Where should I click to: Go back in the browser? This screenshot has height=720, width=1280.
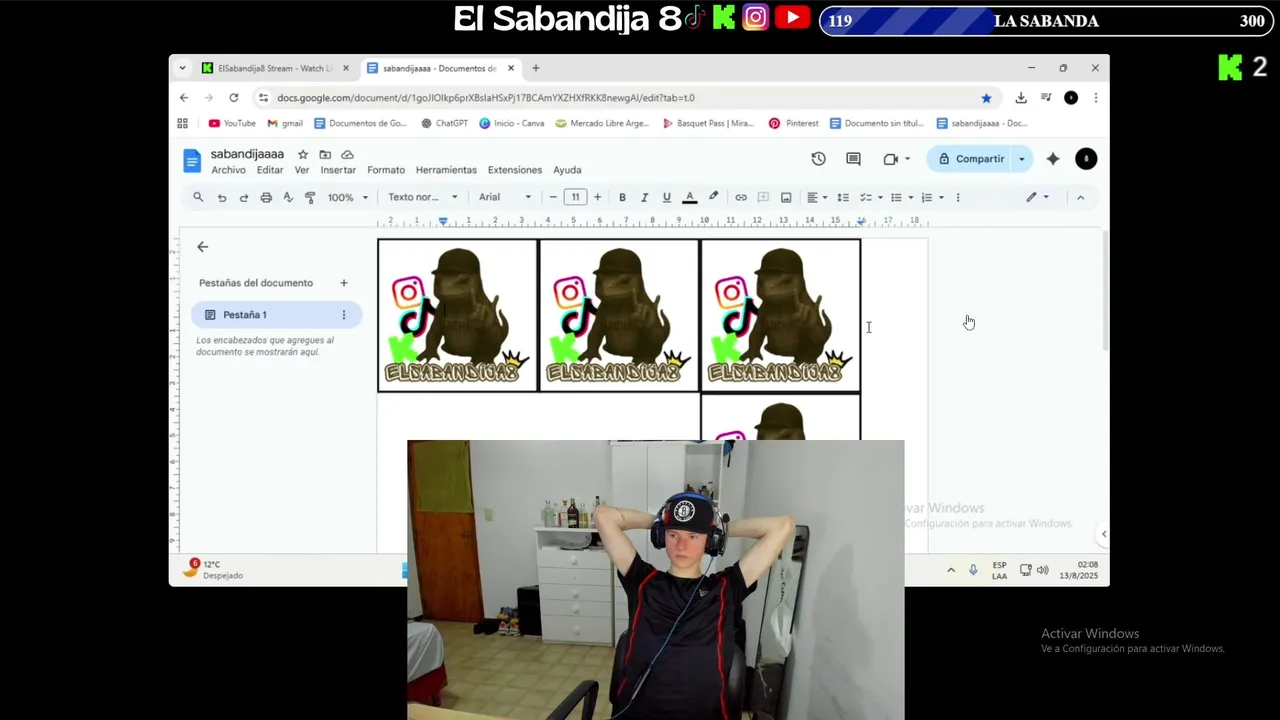pos(184,98)
